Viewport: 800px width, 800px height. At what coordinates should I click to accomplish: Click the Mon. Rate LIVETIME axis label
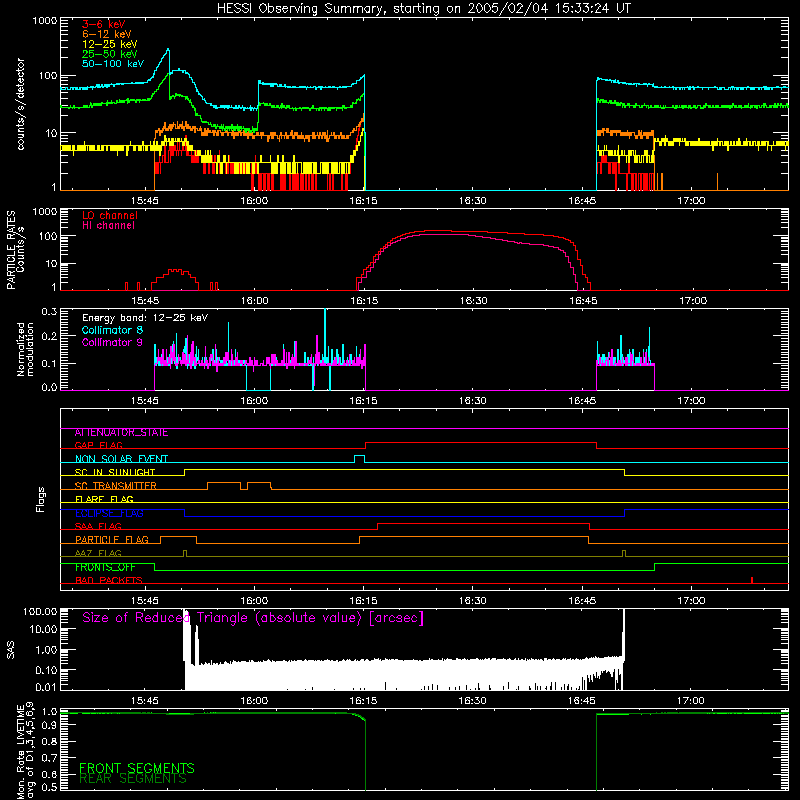click(x=25, y=751)
